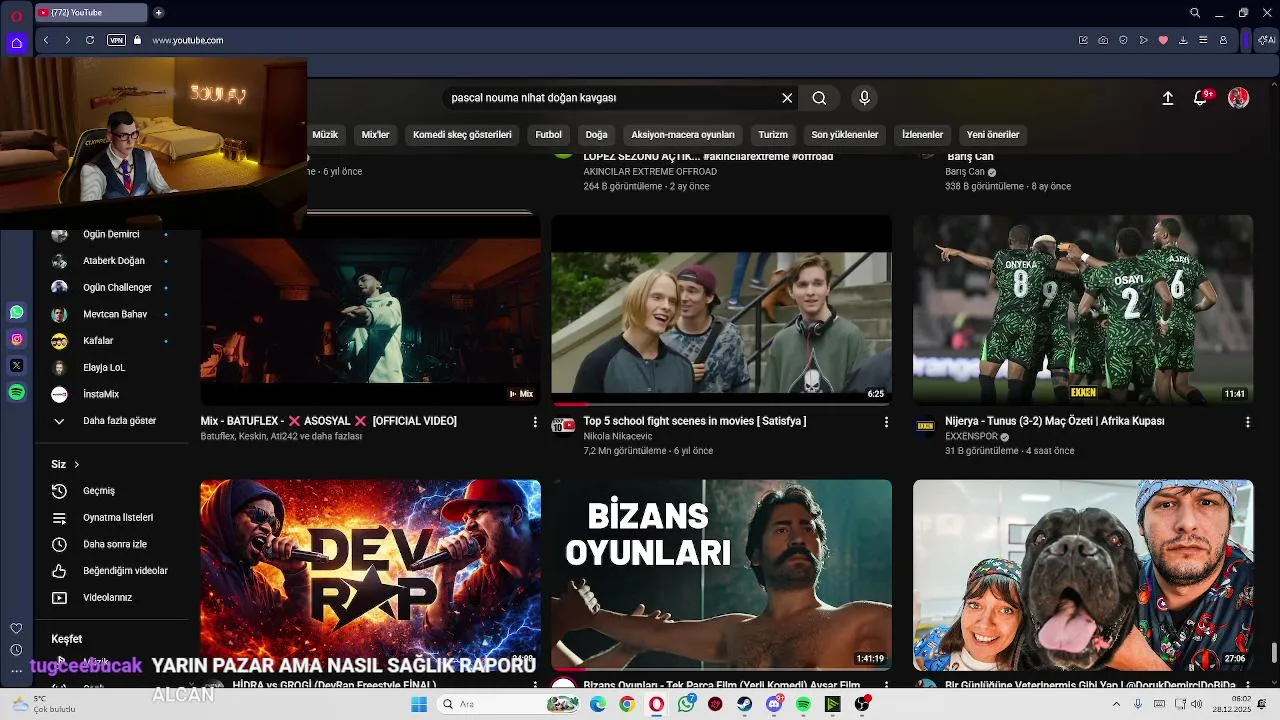Select the Aksiyon-macera oyunları chip

(683, 134)
